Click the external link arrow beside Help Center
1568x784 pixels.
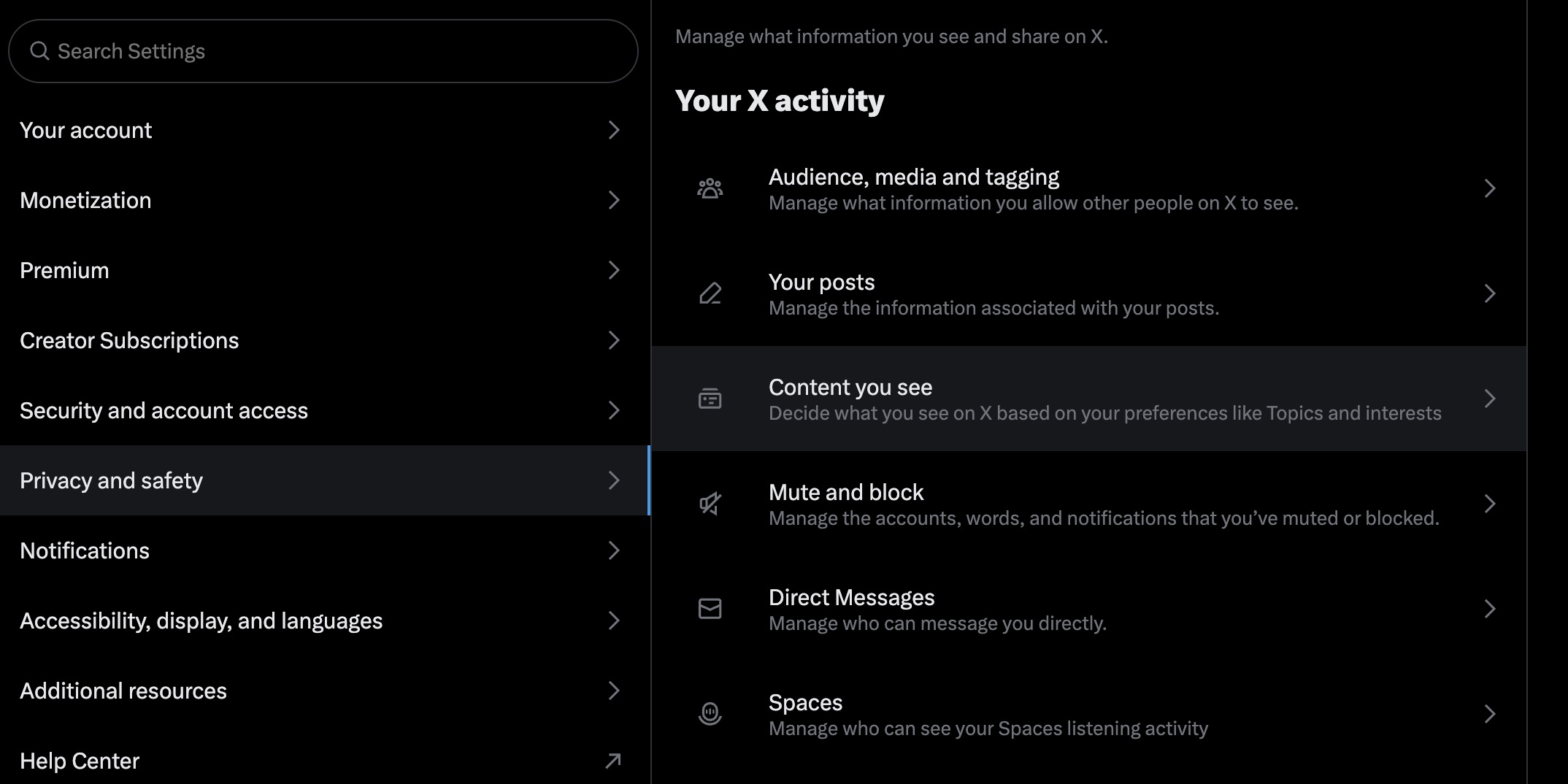pos(613,761)
